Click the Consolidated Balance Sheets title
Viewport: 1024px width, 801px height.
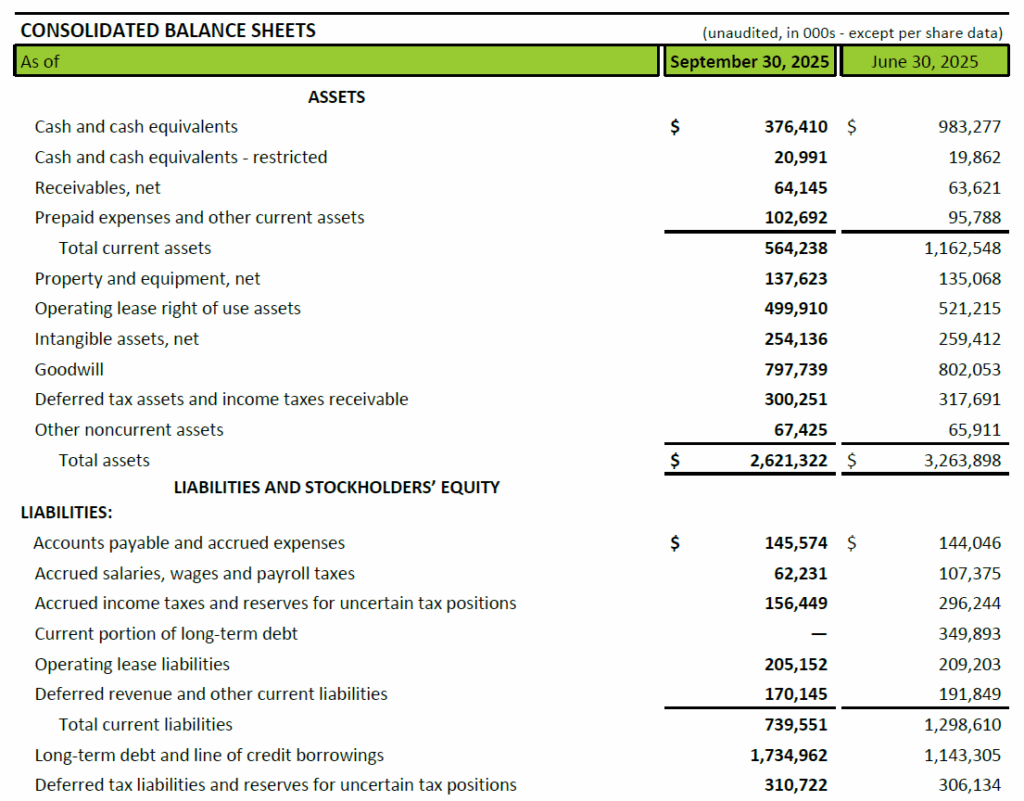168,31
